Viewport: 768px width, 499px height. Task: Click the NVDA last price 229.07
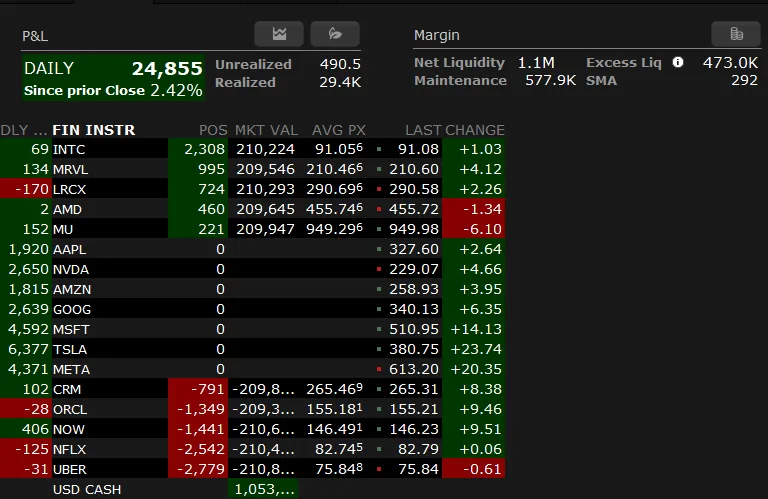point(414,269)
